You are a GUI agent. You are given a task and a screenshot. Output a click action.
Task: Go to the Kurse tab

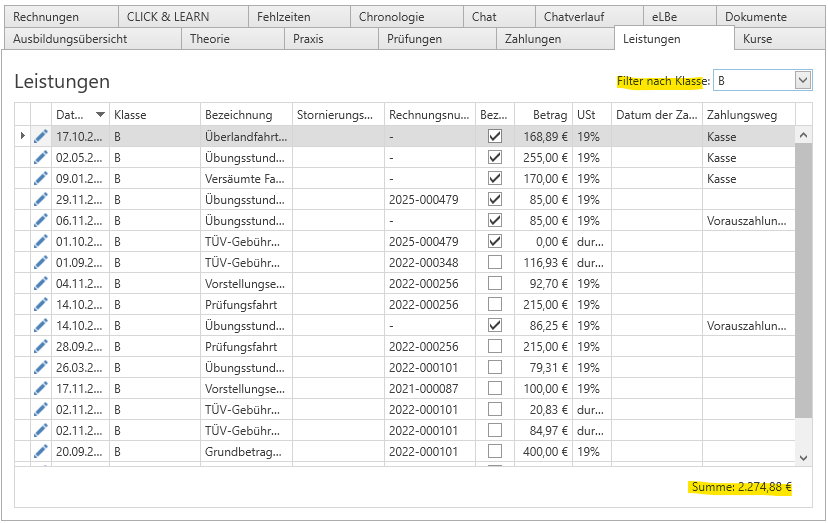point(780,39)
